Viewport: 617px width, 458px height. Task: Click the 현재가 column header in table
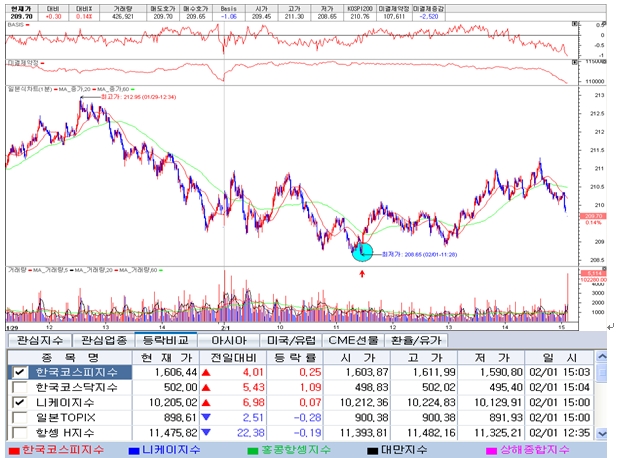tap(163, 356)
